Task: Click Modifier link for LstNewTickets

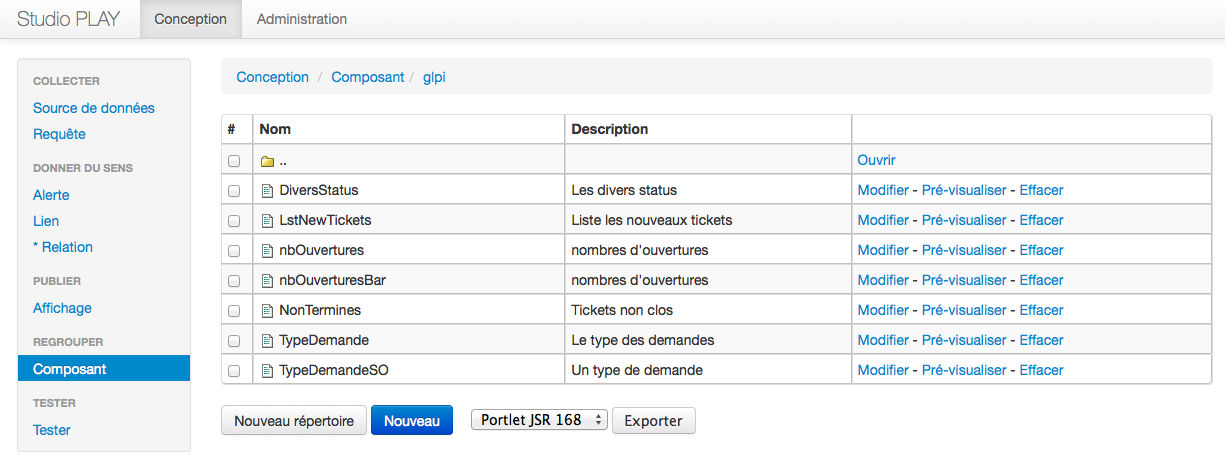Action: (x=883, y=220)
